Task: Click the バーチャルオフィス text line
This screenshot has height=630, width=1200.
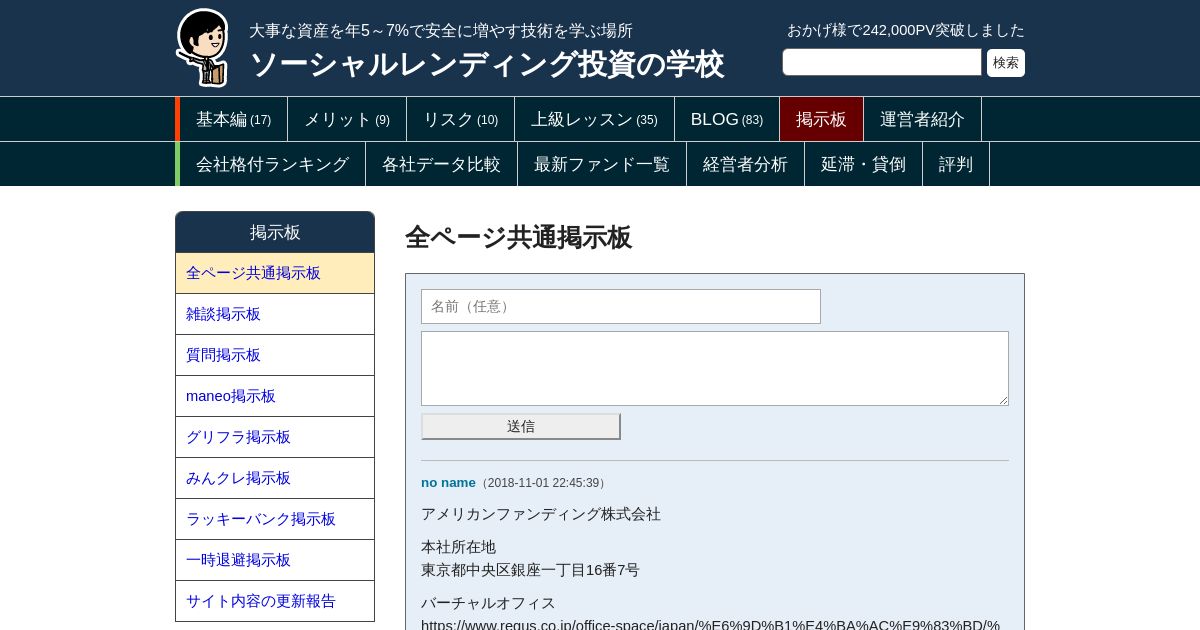Action: (x=488, y=603)
